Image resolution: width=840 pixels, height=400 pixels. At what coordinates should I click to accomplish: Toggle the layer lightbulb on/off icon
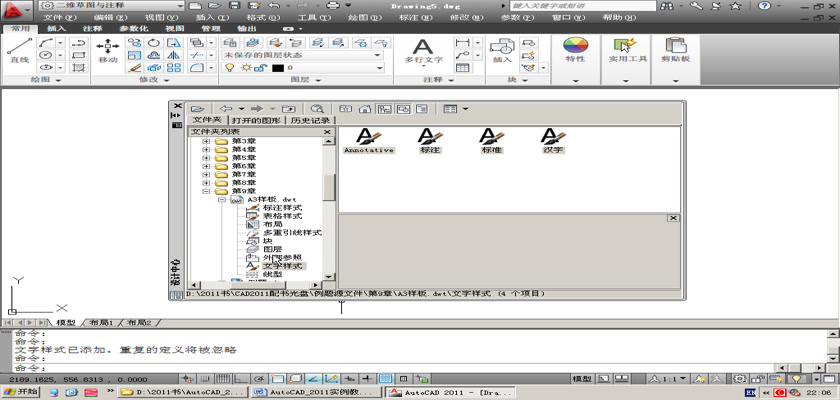point(230,68)
